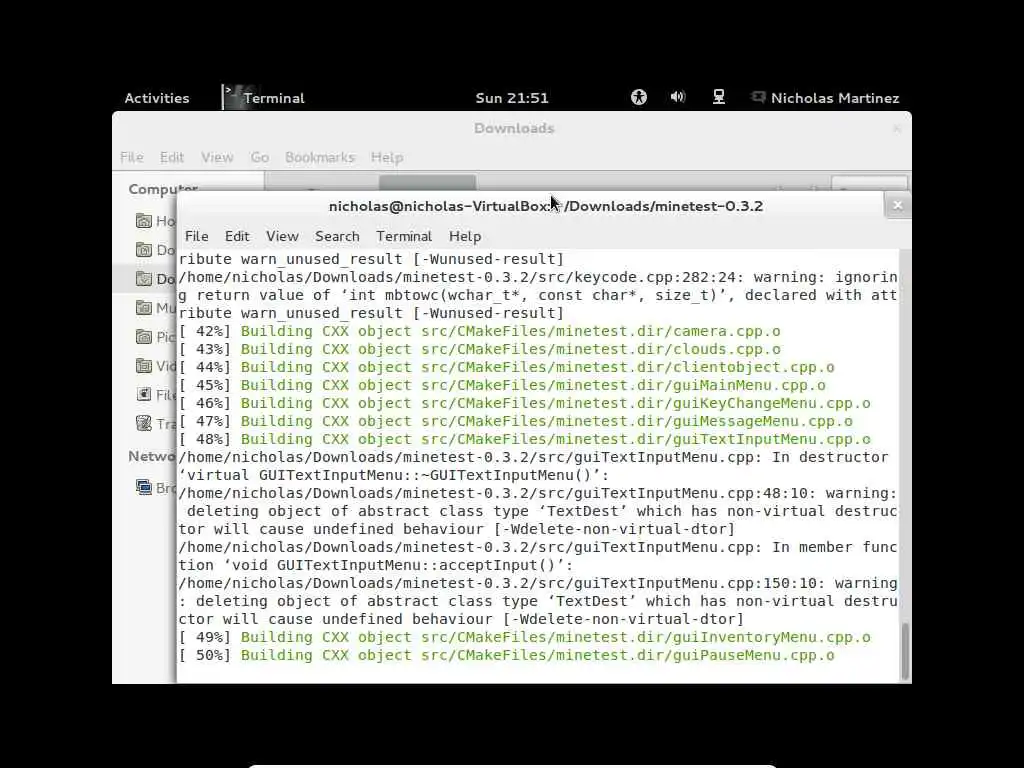Viewport: 1024px width, 768px height.
Task: Open Help menu in the Downloads window
Action: click(387, 157)
